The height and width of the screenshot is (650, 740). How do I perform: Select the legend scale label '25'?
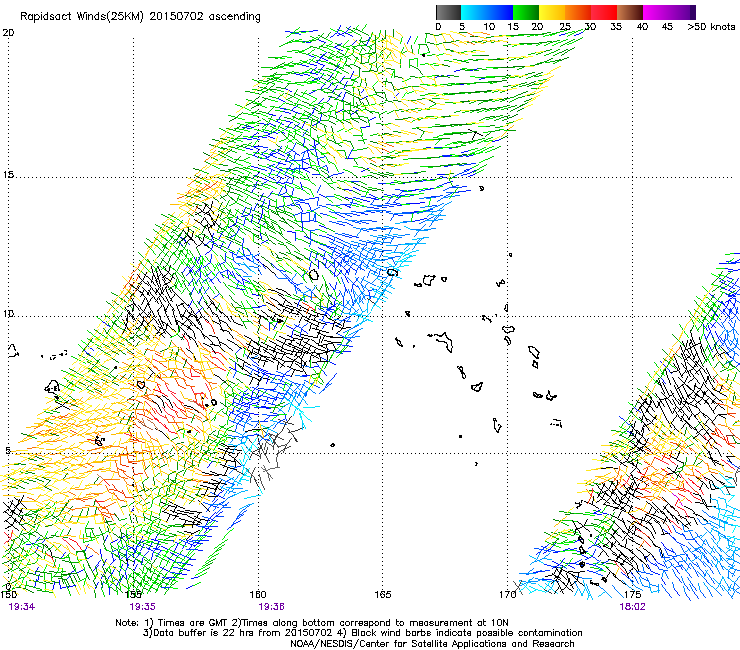[565, 27]
